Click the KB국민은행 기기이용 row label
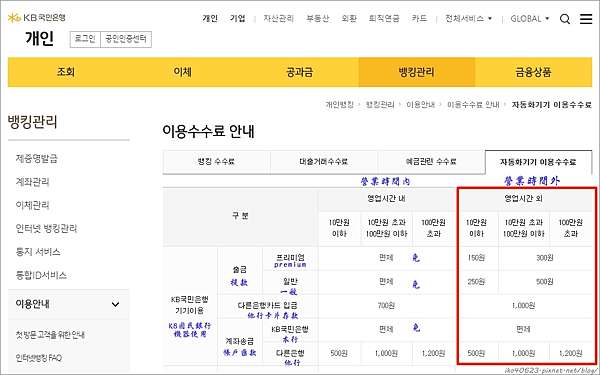This screenshot has height=375, width=600. pyautogui.click(x=189, y=305)
